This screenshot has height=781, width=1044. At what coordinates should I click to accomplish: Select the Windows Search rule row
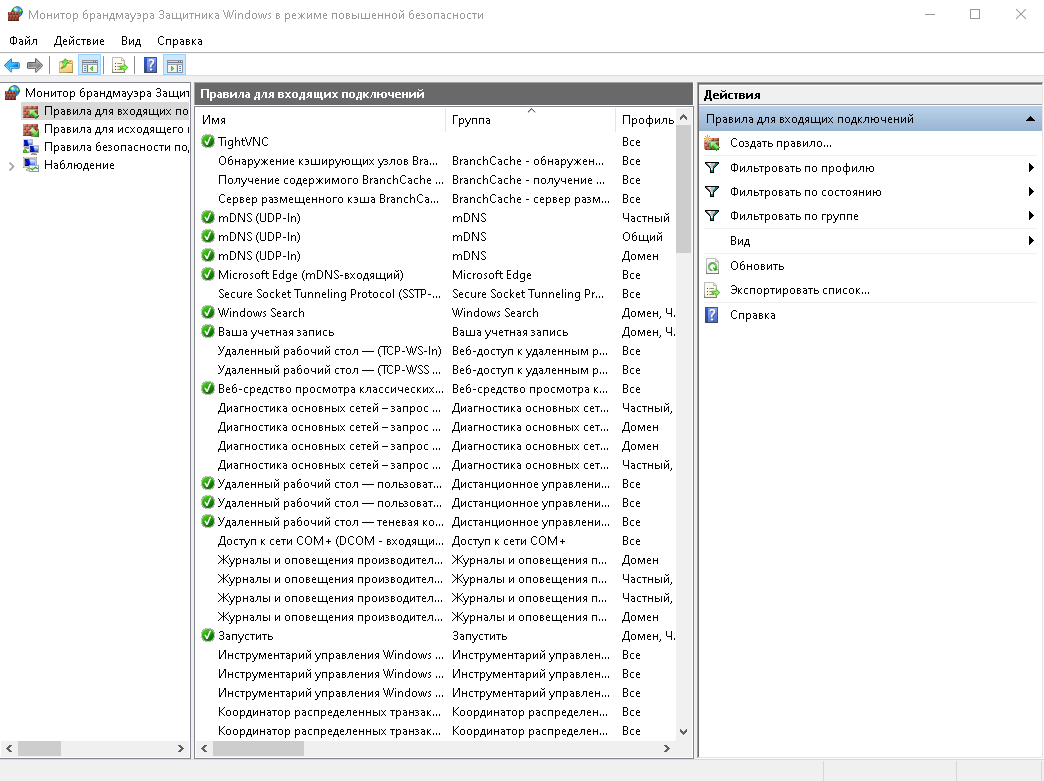261,313
